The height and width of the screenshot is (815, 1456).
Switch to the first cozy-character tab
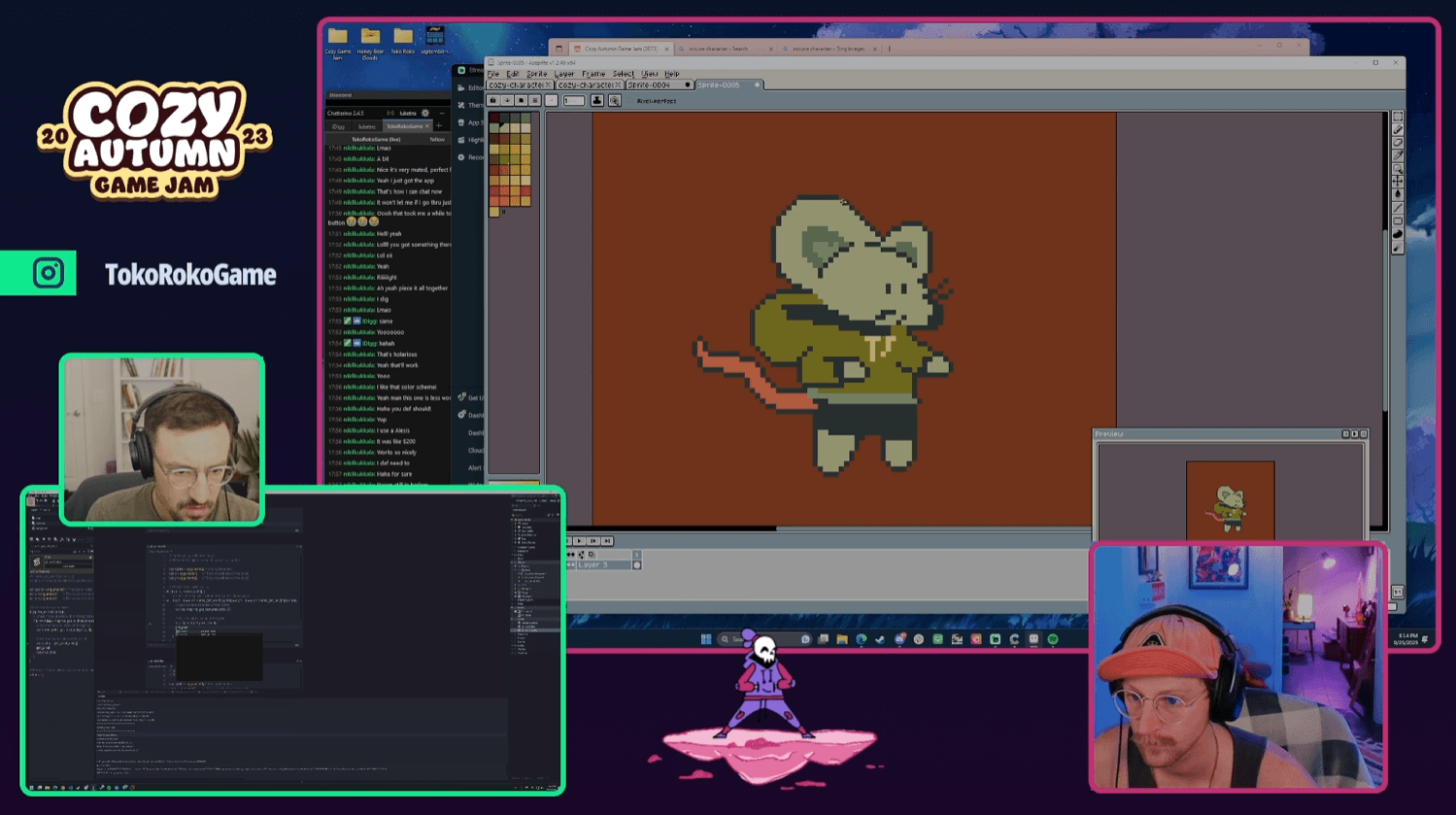520,85
